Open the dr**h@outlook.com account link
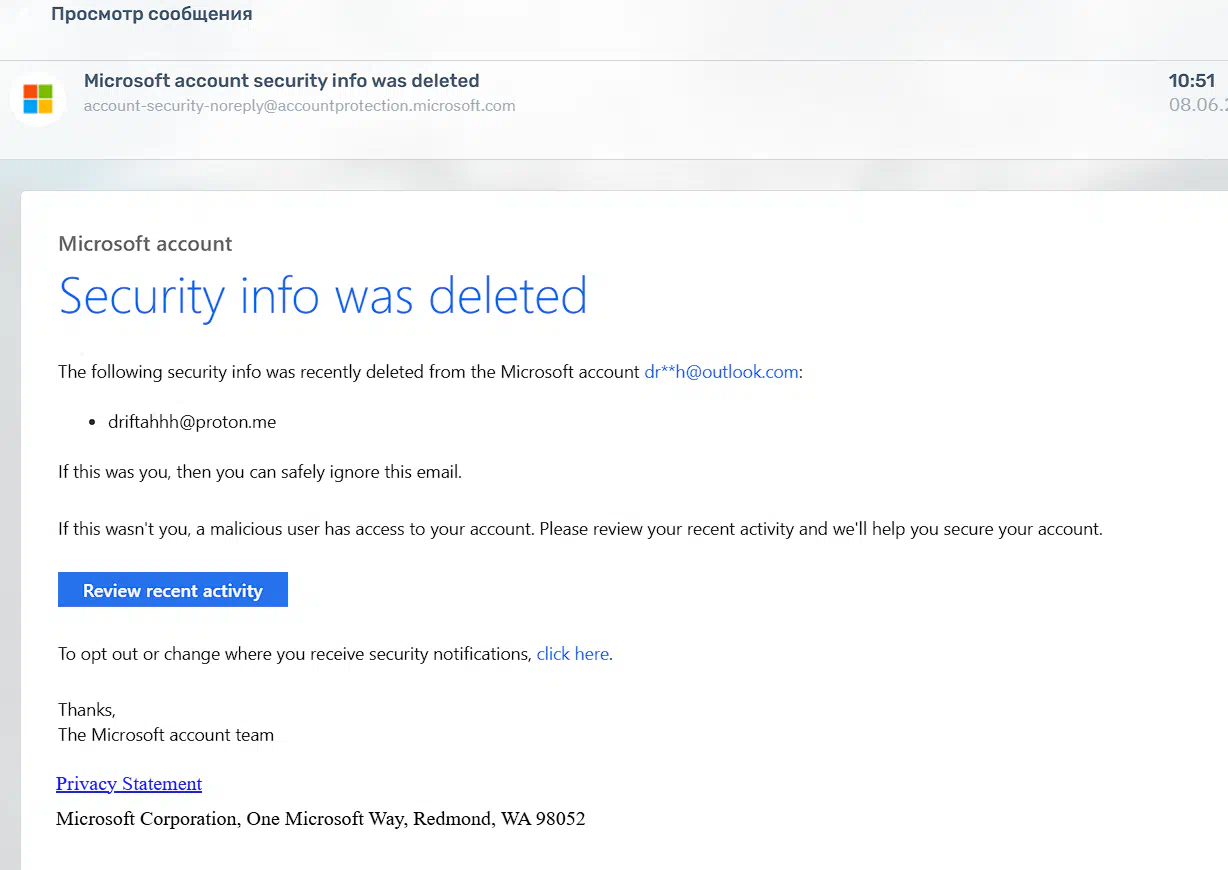1228x870 pixels. 721,372
